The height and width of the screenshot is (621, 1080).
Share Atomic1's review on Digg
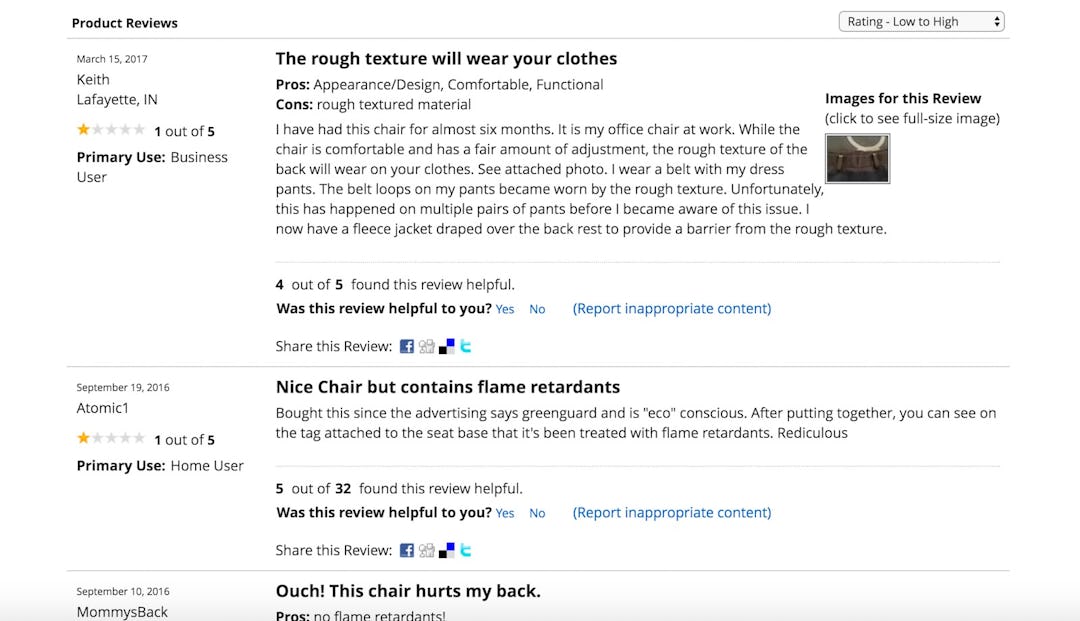point(427,550)
